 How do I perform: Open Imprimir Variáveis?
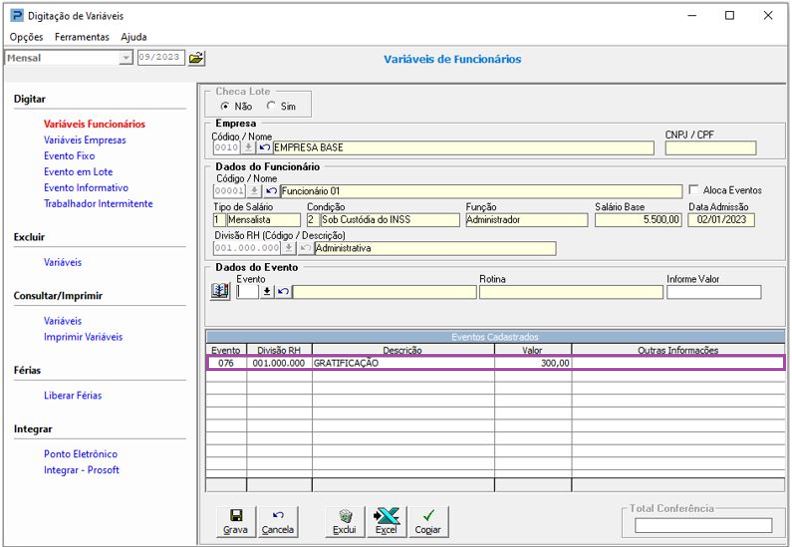(83, 337)
